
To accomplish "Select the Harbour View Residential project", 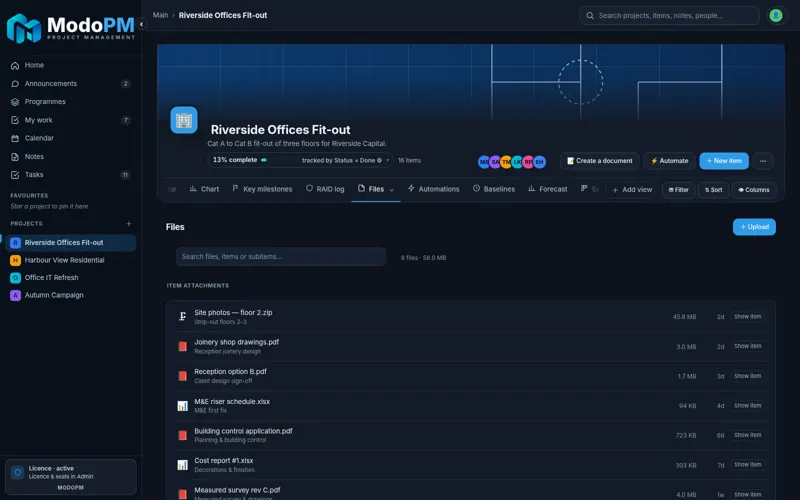I will coord(70,260).
